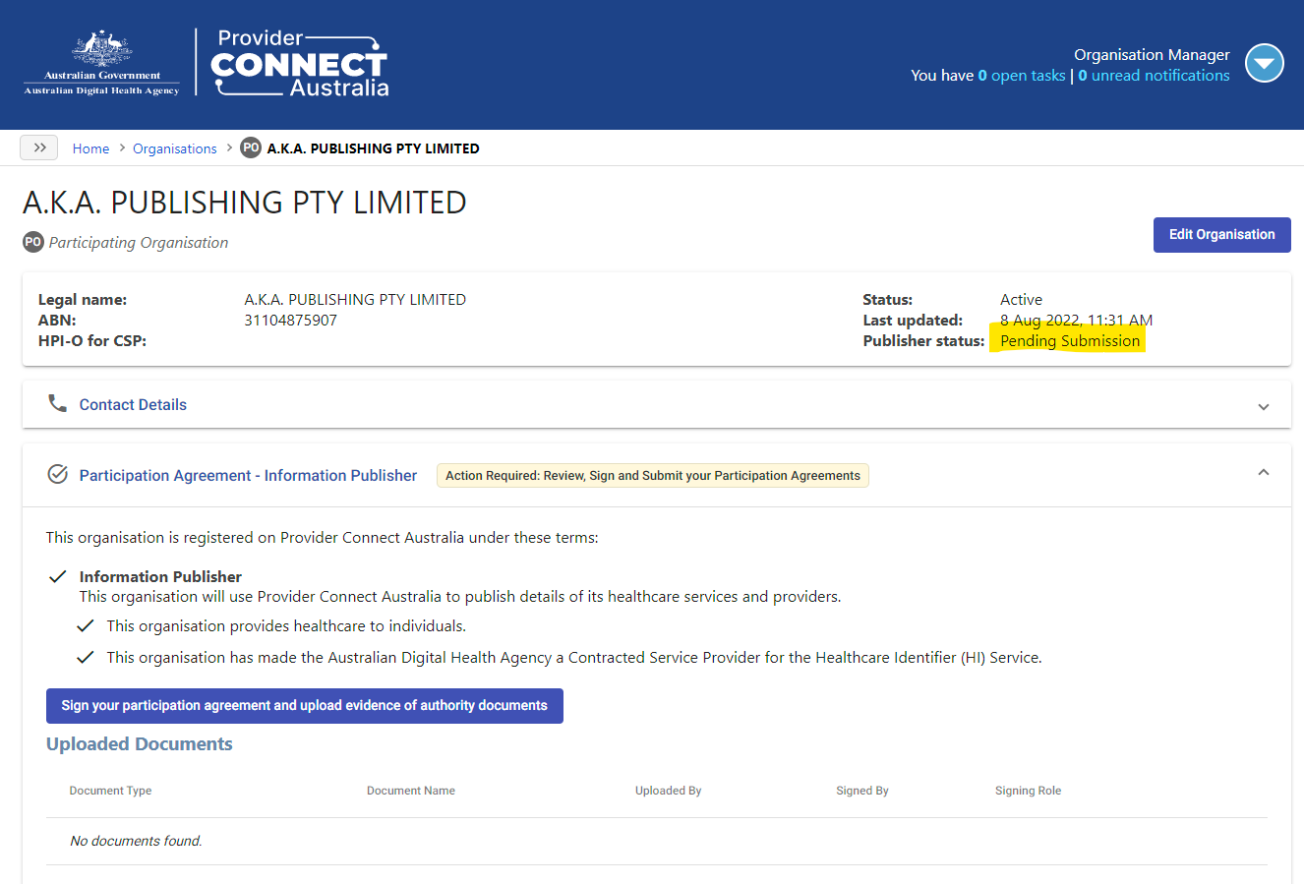
Task: Expand the sidebar using the double-chevron button
Action: pyautogui.click(x=38, y=147)
